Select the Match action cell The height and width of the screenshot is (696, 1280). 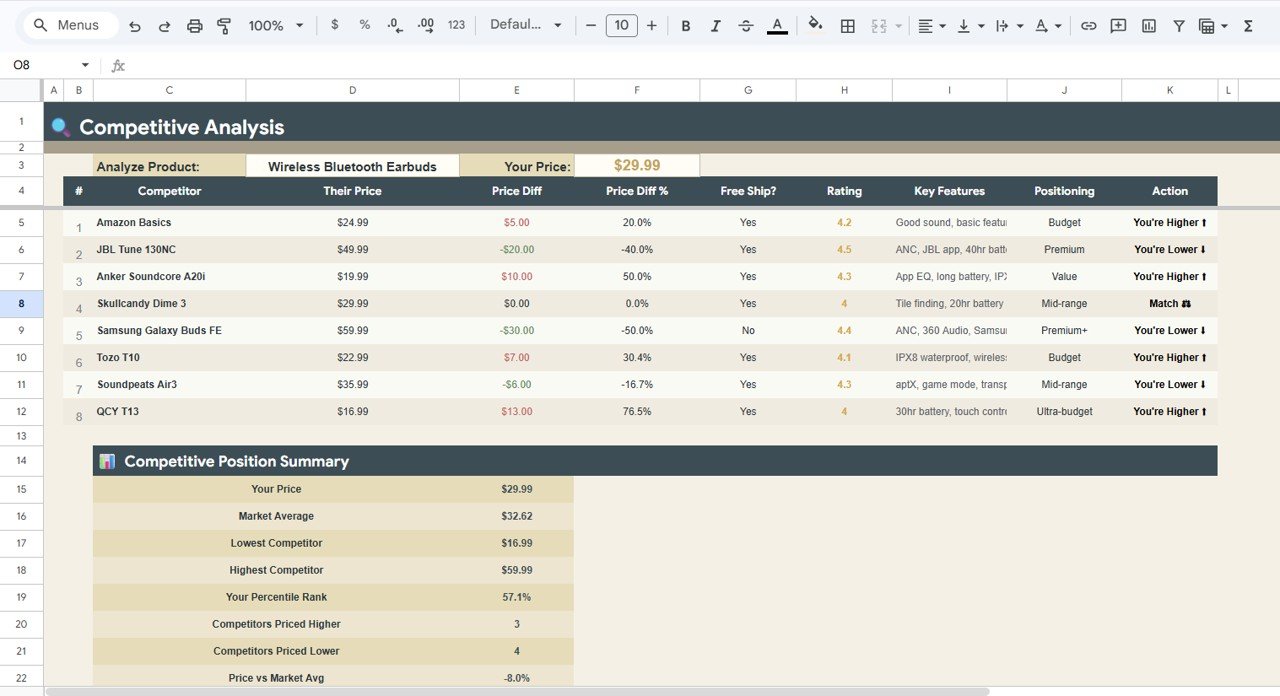tap(1169, 303)
